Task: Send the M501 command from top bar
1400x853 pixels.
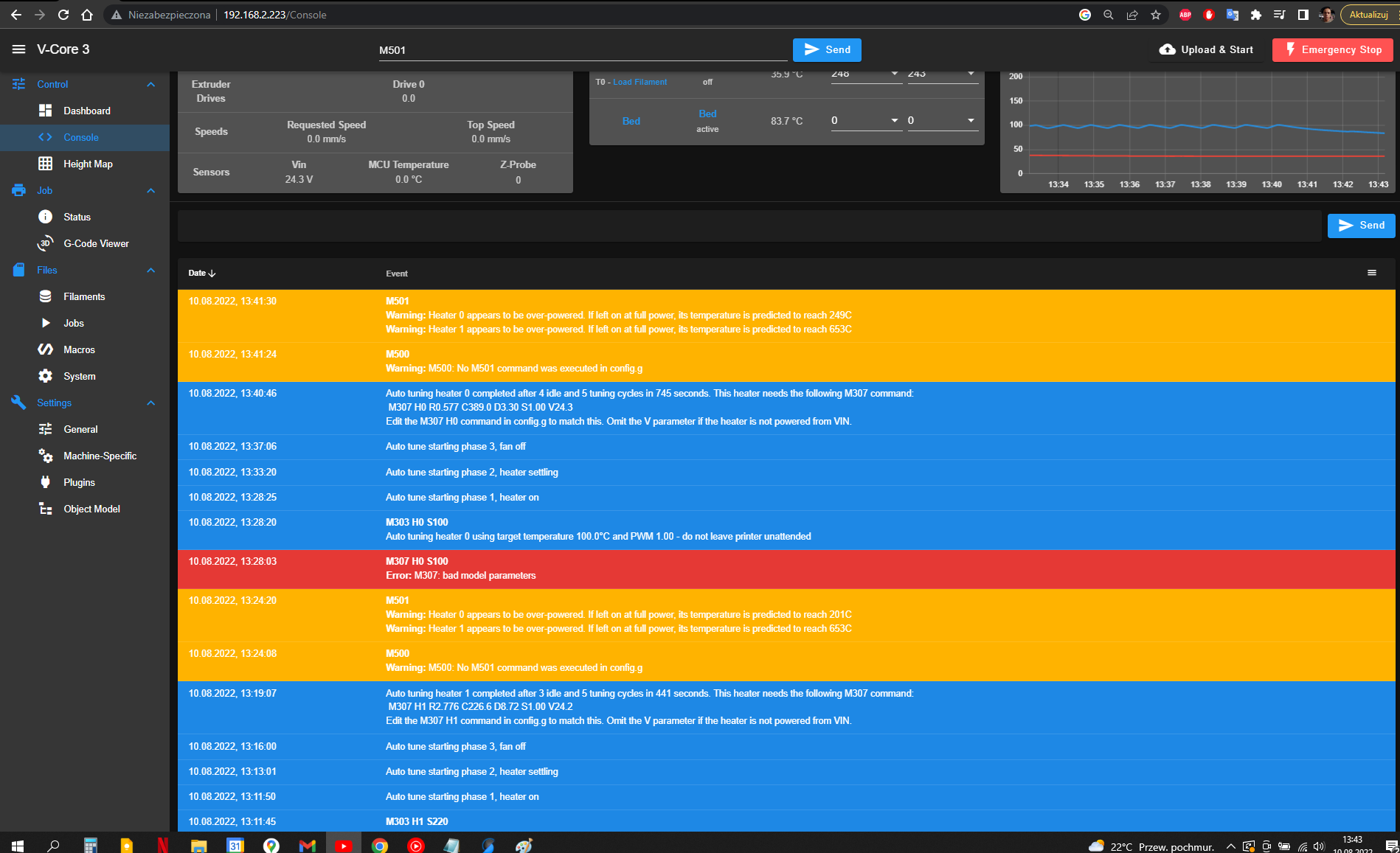Action: [827, 49]
